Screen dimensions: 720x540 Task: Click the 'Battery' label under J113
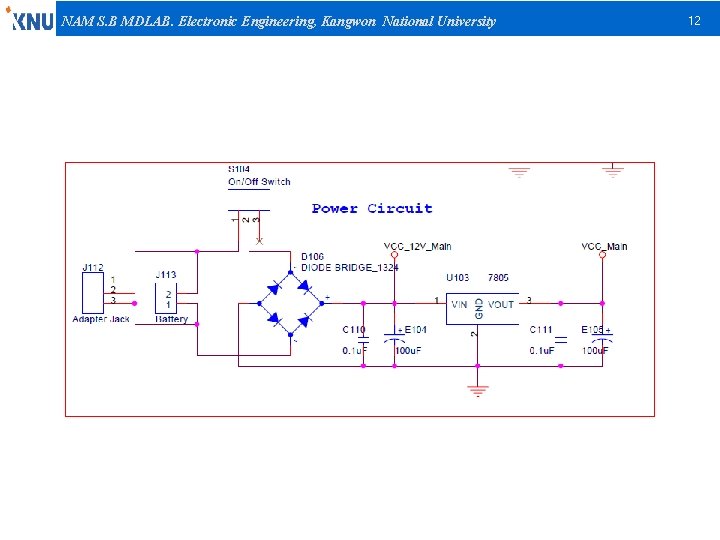point(172,319)
